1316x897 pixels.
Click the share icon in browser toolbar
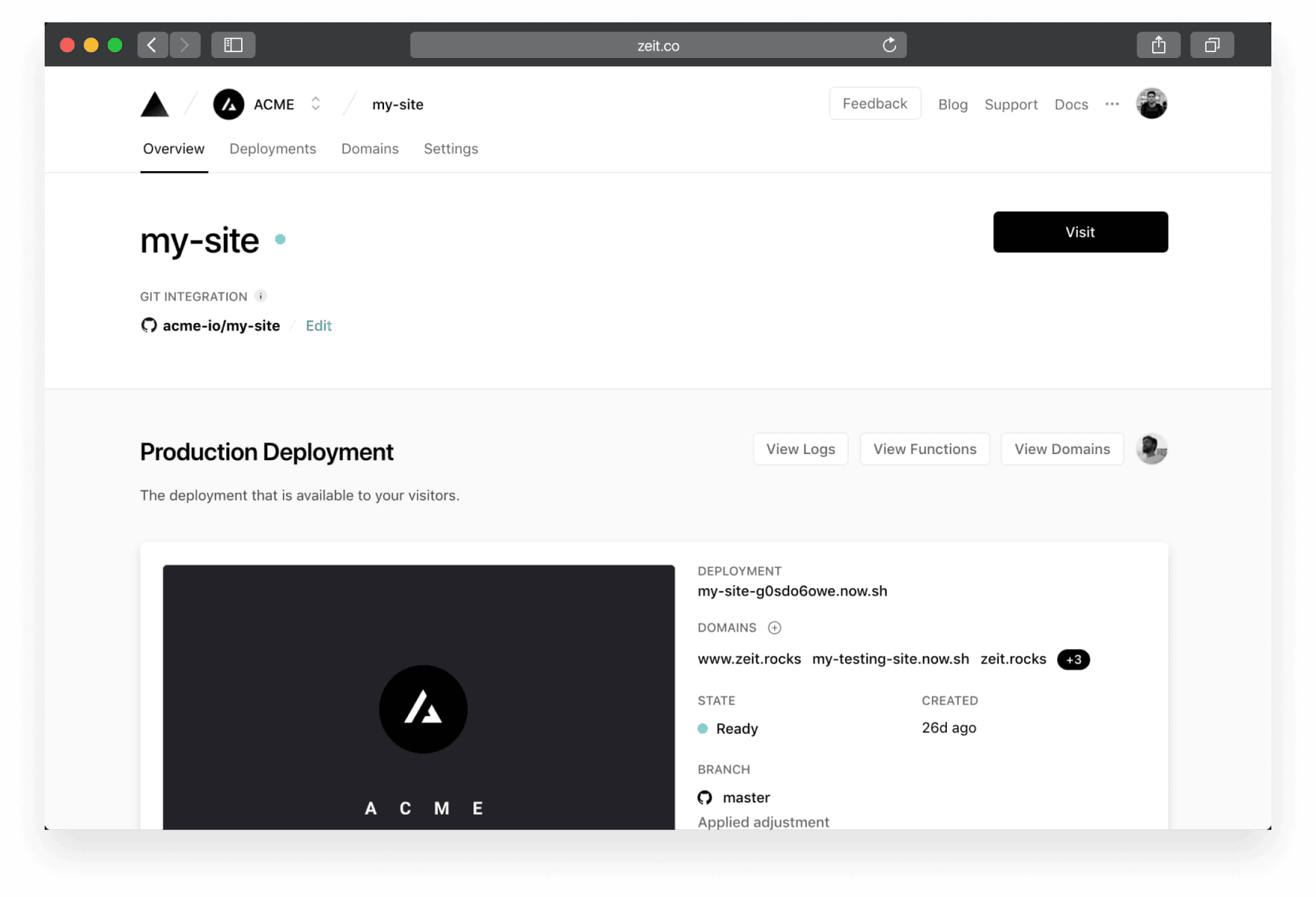[1158, 45]
